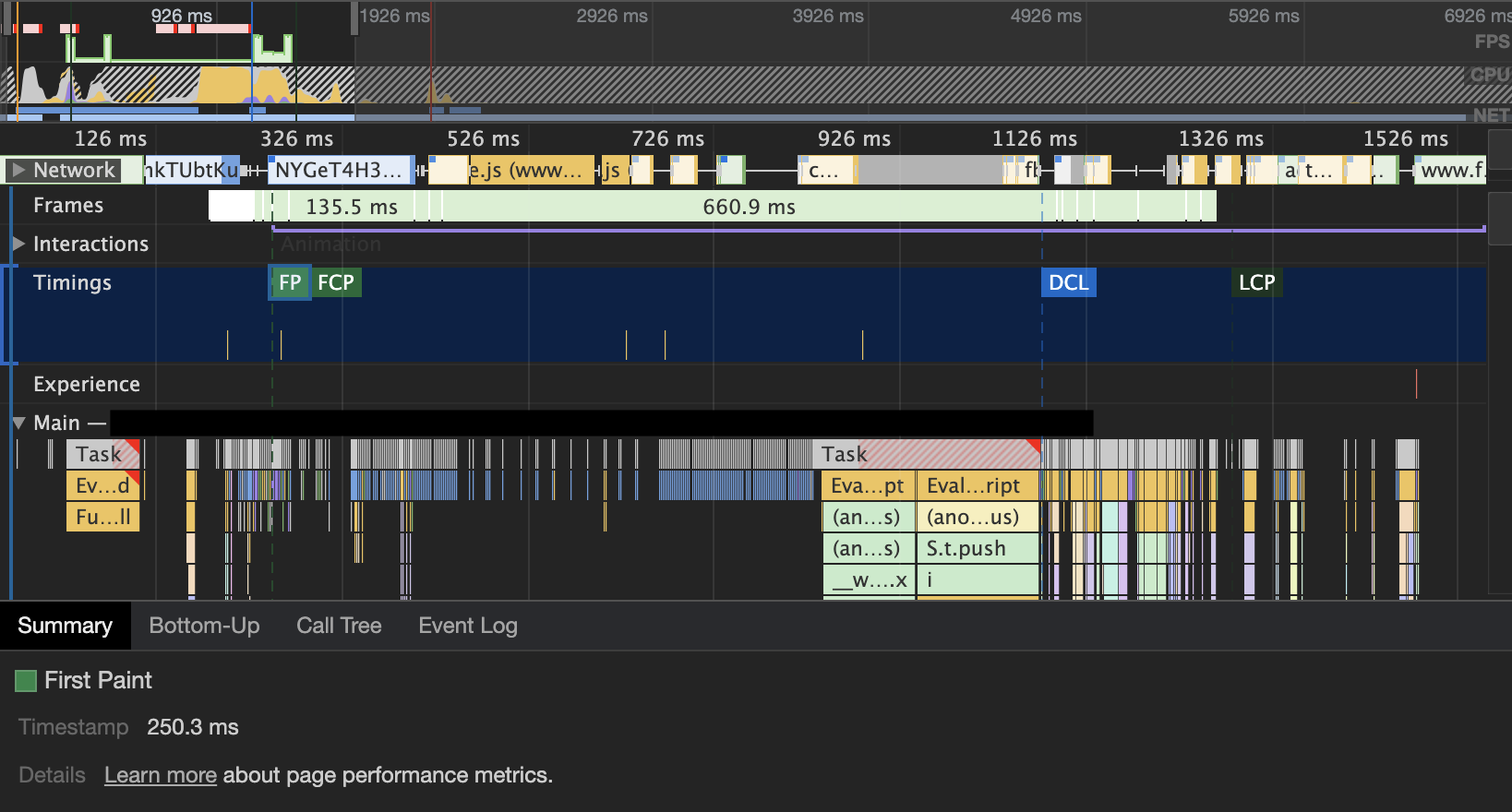Screen dimensions: 1512x812
Task: Select the __w....x function block
Action: tap(868, 579)
